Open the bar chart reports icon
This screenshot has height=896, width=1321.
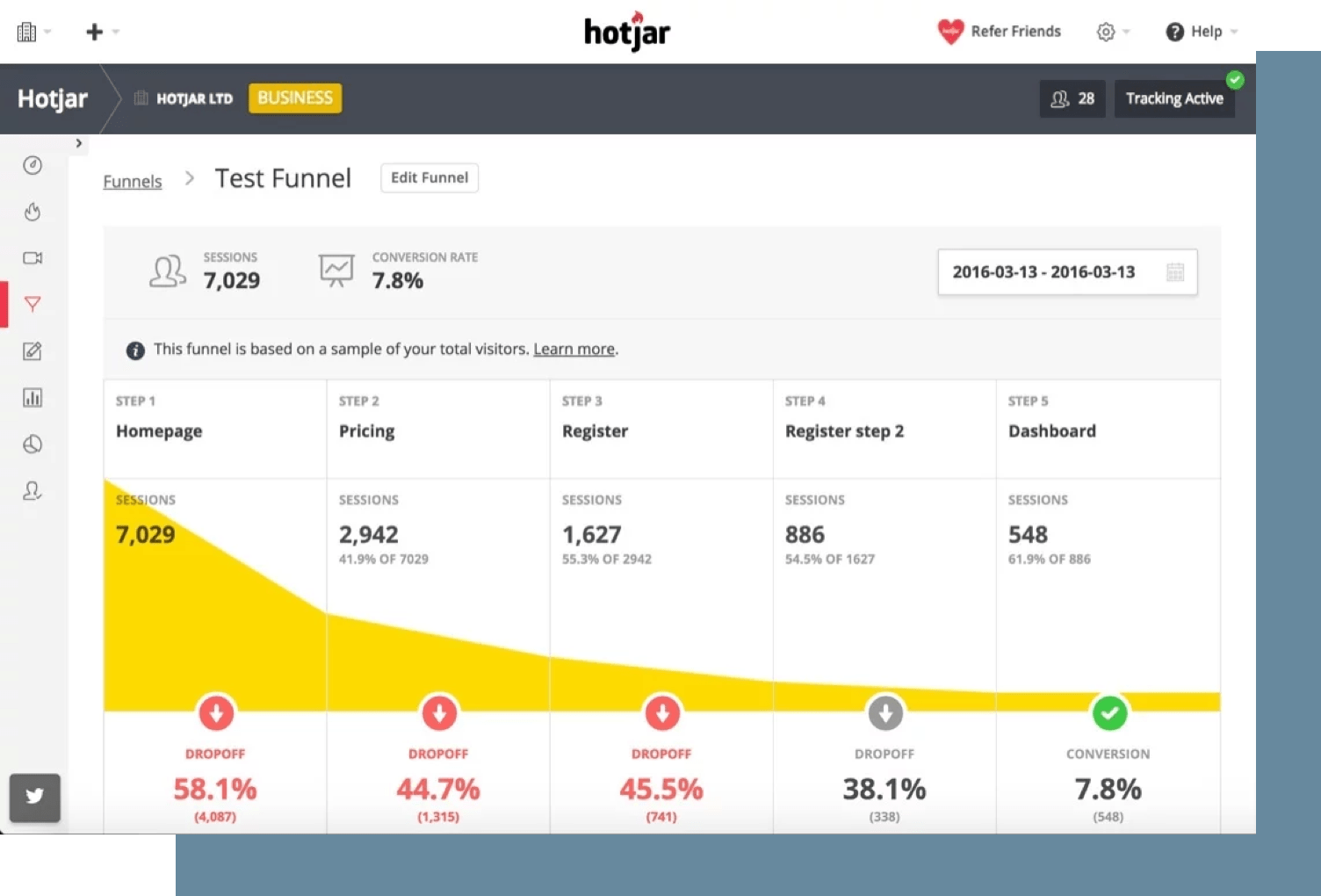[32, 397]
